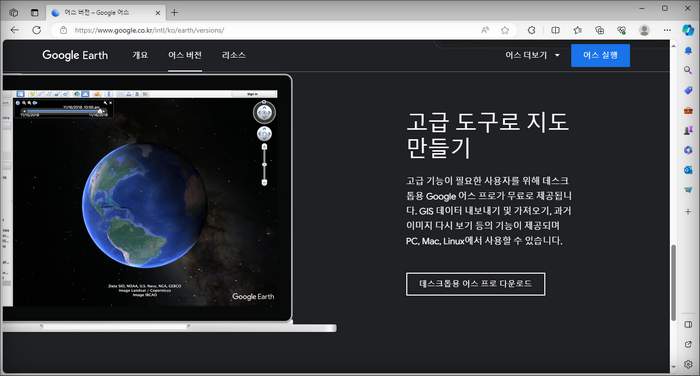
Task: Focus the address bar URL
Action: 149,30
